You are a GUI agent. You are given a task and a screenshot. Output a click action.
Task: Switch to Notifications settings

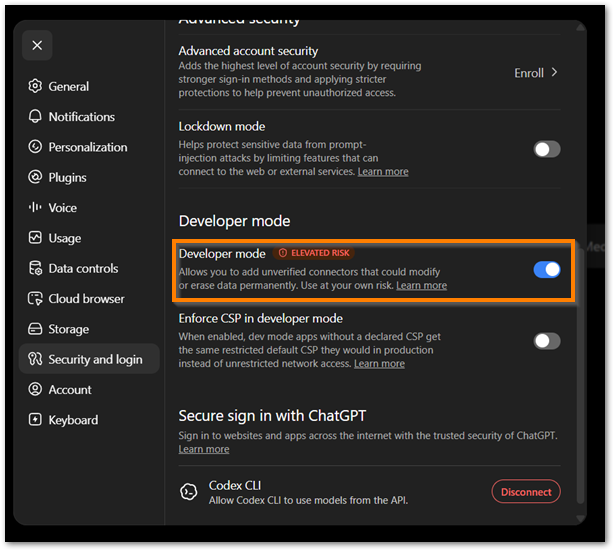[x=89, y=117]
